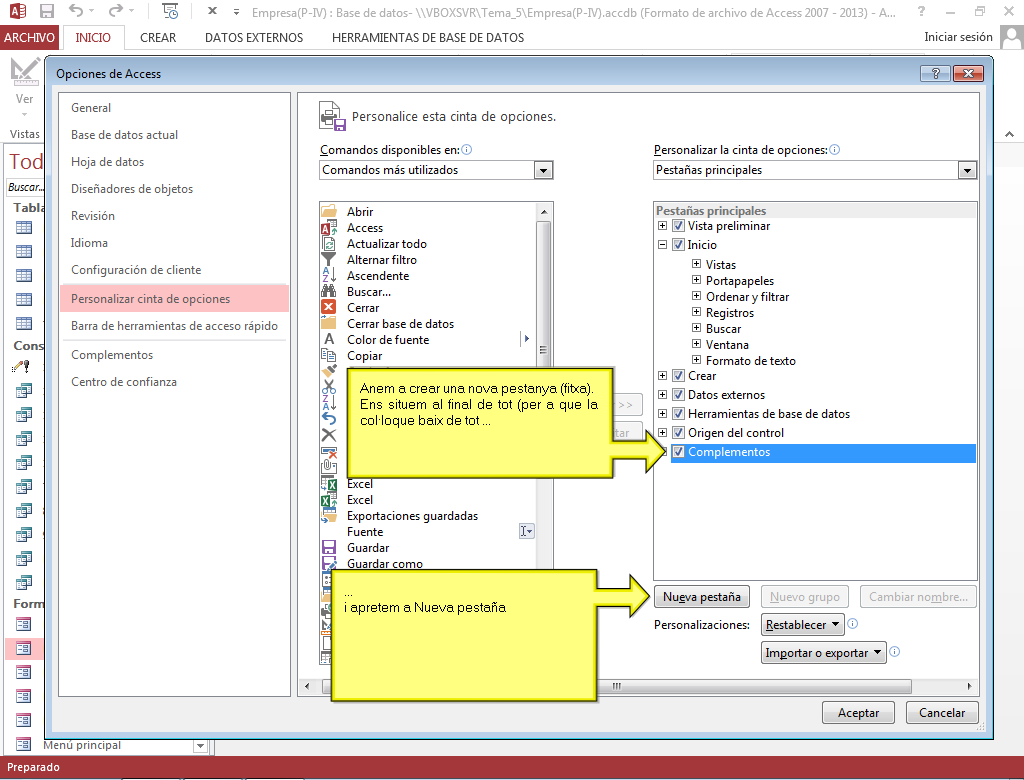Select the Access command icon in list
Viewport: 1024px width, 780px height.
(329, 227)
